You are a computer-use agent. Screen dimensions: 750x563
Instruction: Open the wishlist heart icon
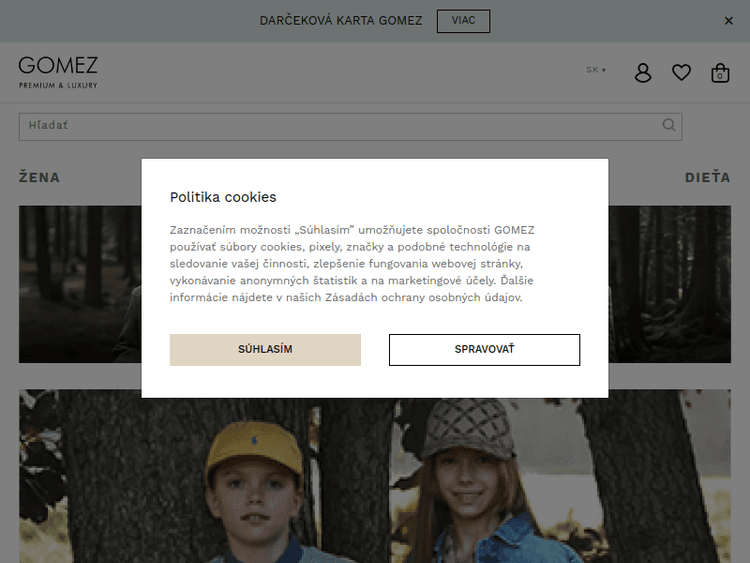[681, 73]
